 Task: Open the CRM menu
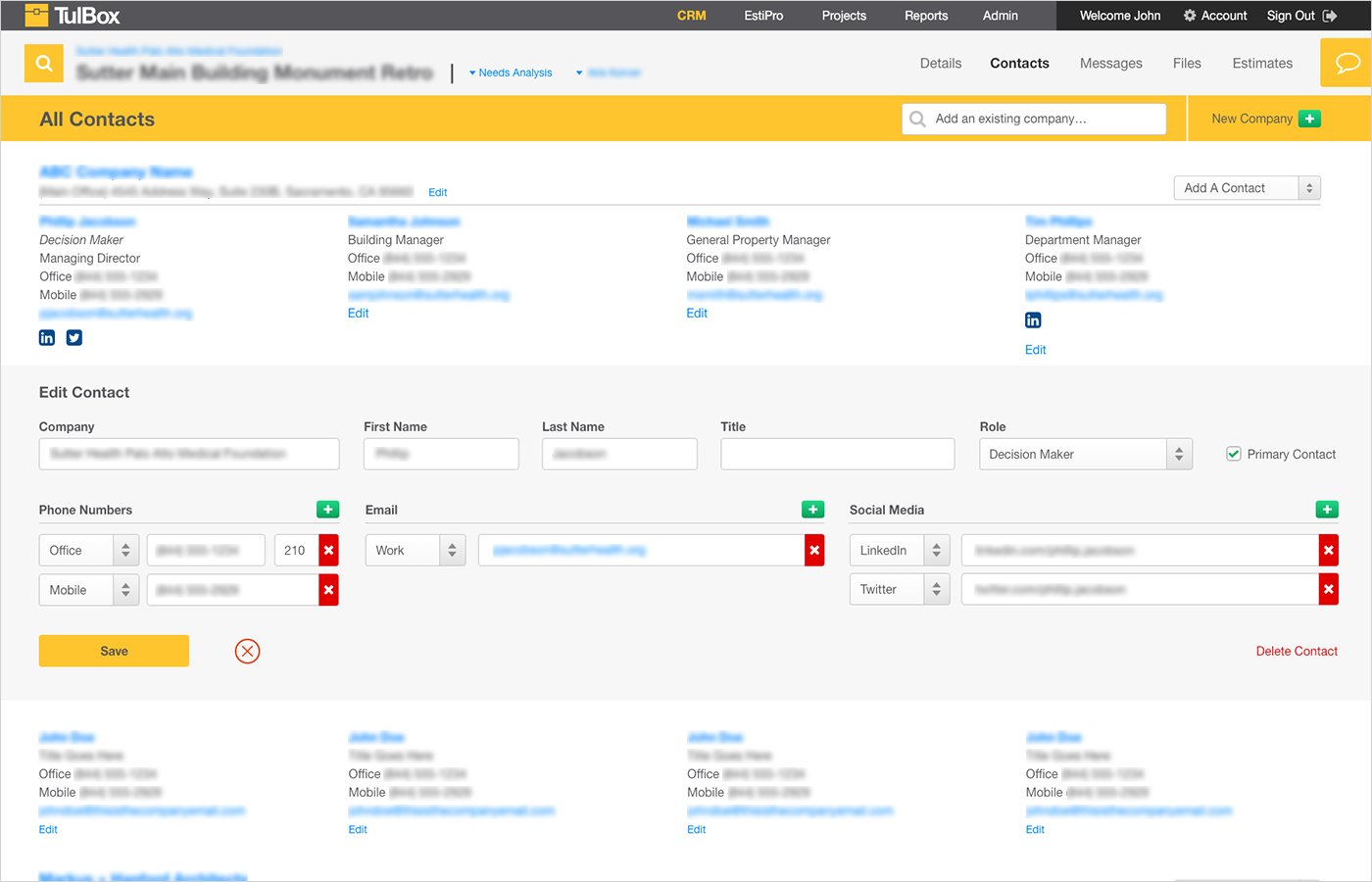click(692, 16)
